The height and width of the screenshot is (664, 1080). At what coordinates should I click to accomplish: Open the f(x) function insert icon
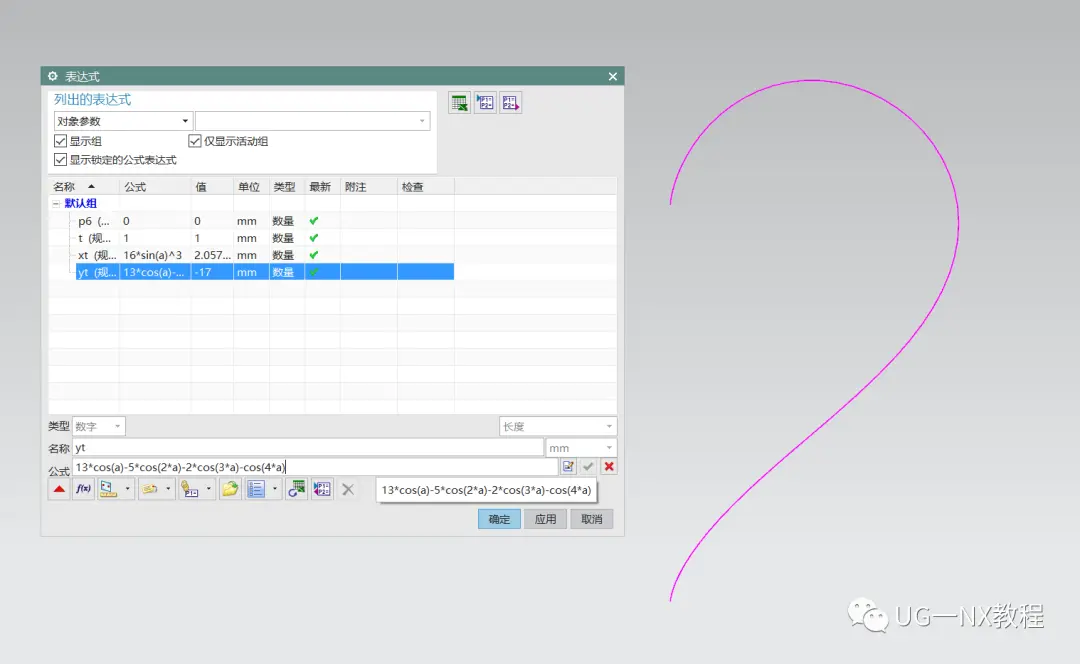coord(83,490)
